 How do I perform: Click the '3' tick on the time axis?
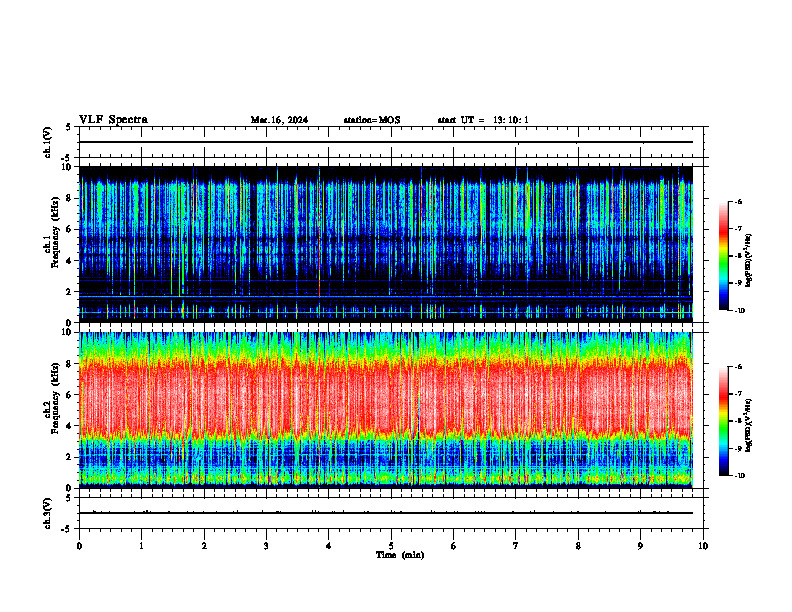tap(266, 546)
